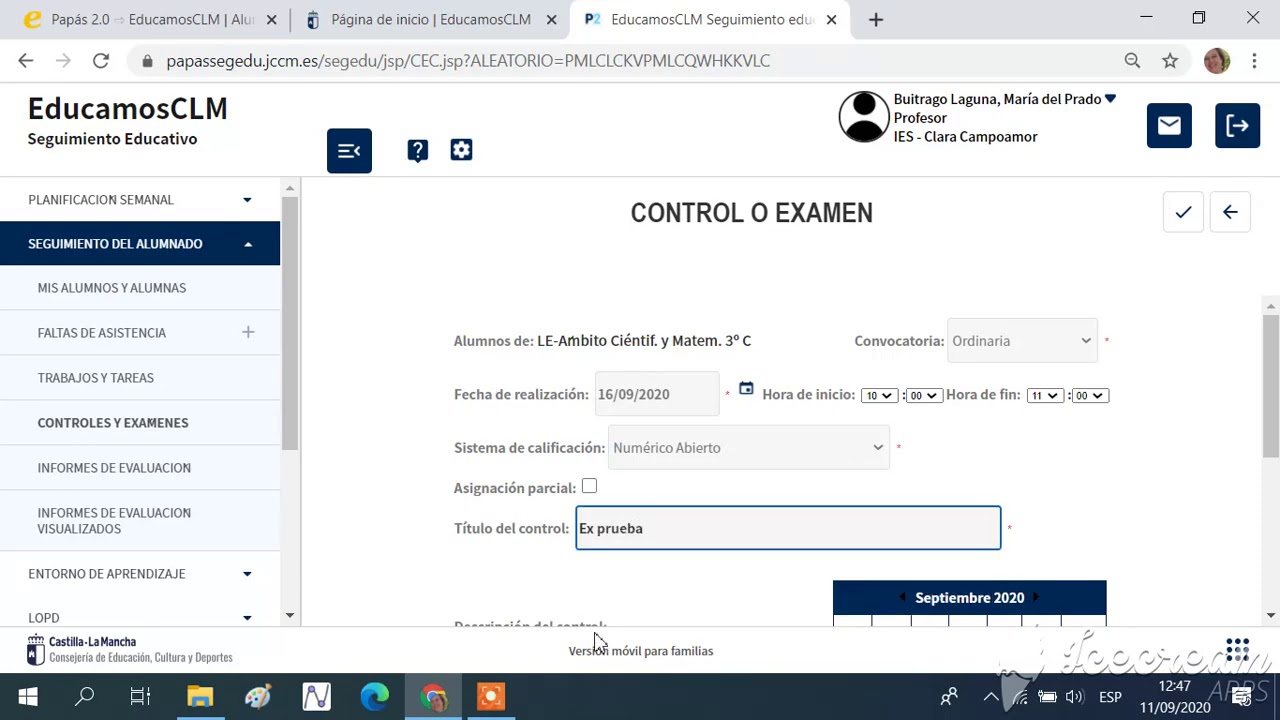Image resolution: width=1280 pixels, height=720 pixels.
Task: Switch to Chrome in the taskbar
Action: pyautogui.click(x=433, y=696)
